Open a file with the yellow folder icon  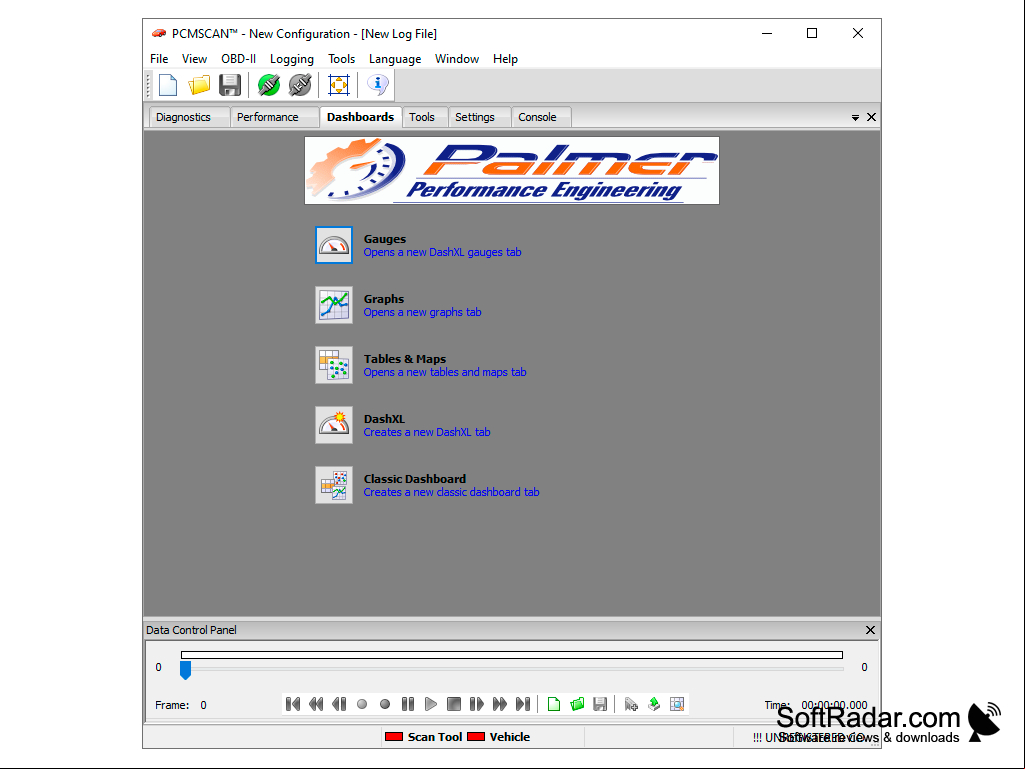(x=199, y=85)
